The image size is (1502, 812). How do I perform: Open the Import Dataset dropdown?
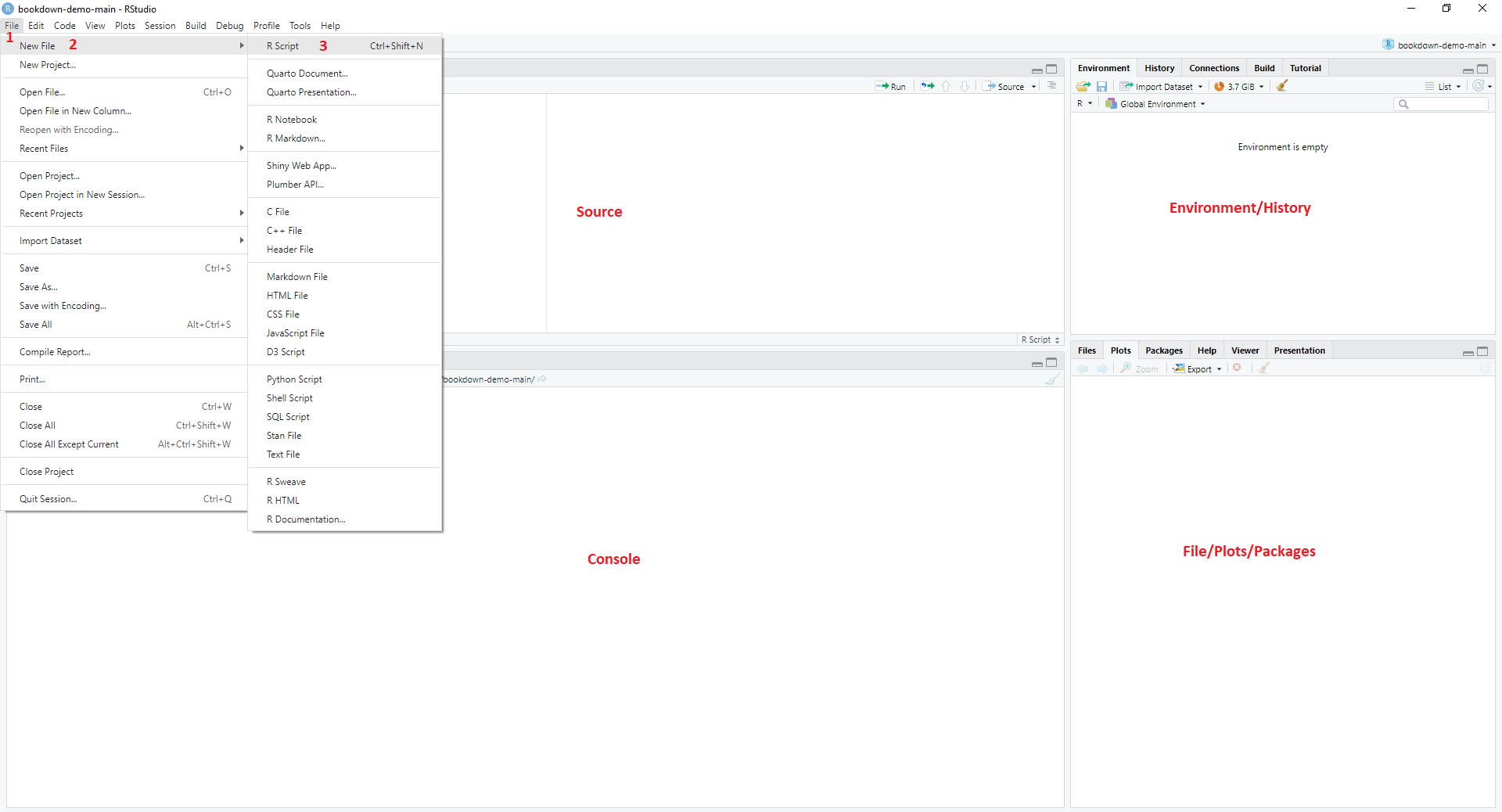coord(1161,86)
